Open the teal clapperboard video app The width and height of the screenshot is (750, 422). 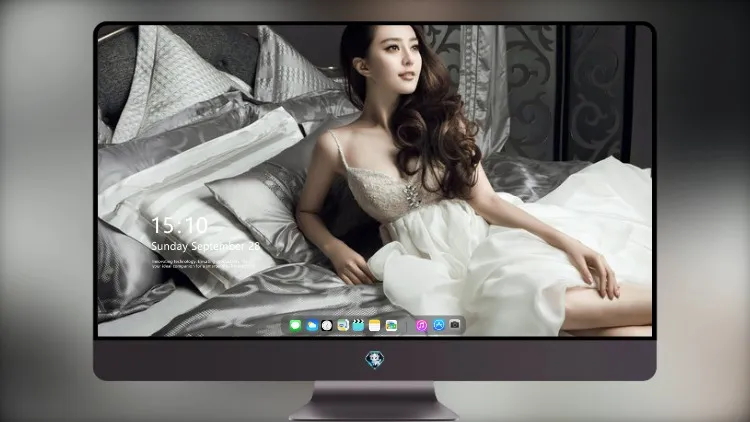point(358,325)
